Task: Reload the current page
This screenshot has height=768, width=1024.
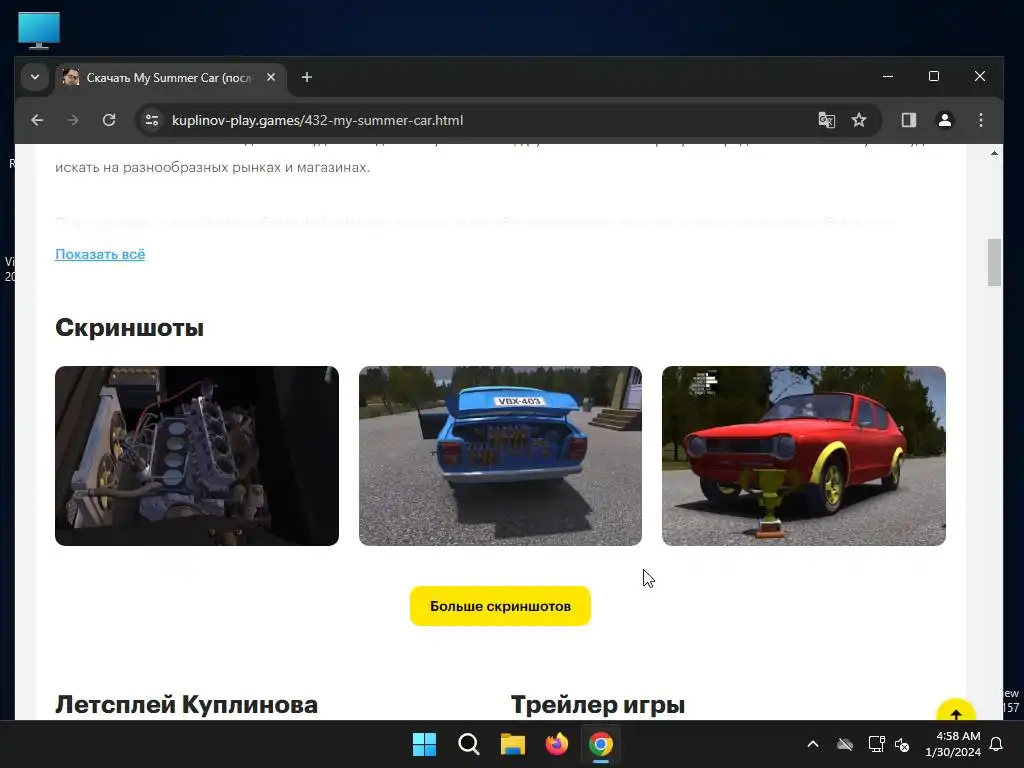Action: click(x=109, y=120)
